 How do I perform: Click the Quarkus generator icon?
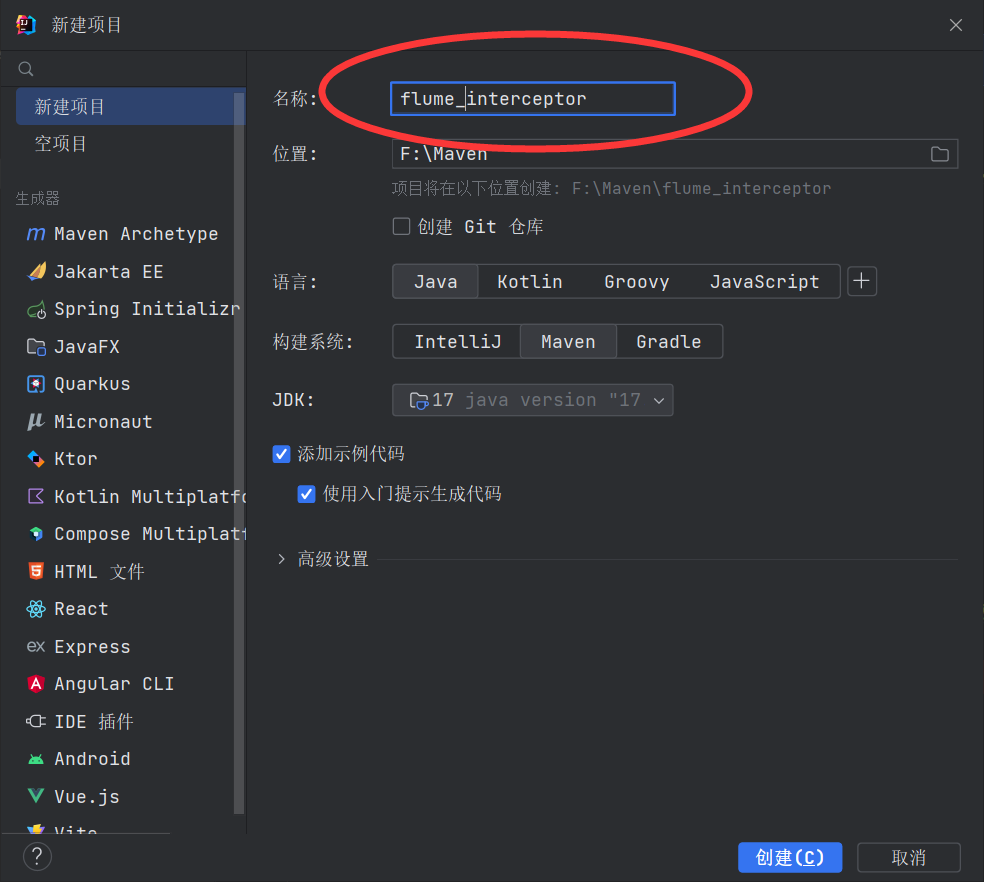[36, 384]
